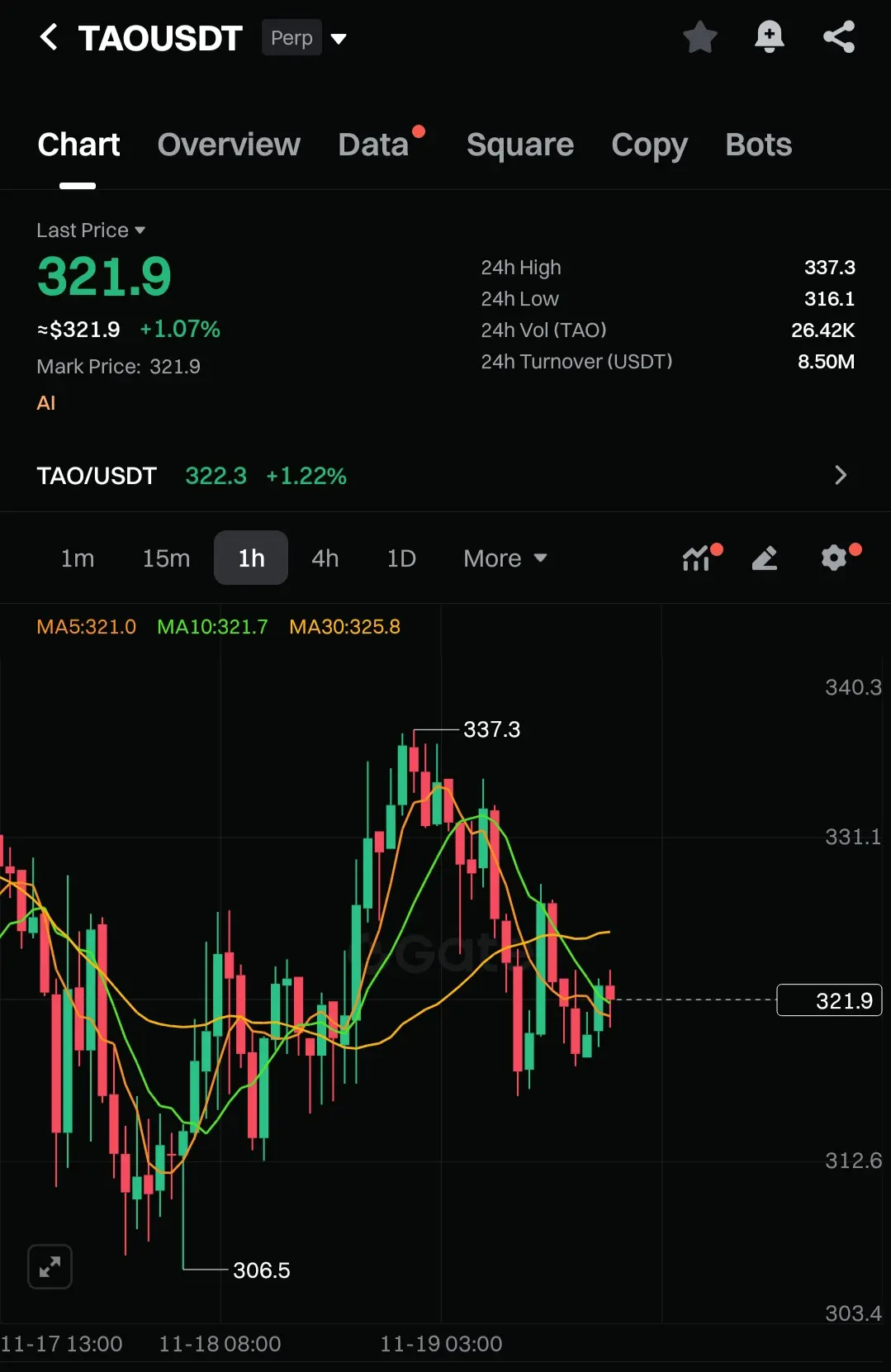Image resolution: width=891 pixels, height=1372 pixels.
Task: Open the drawing pencil tool
Action: click(x=765, y=558)
